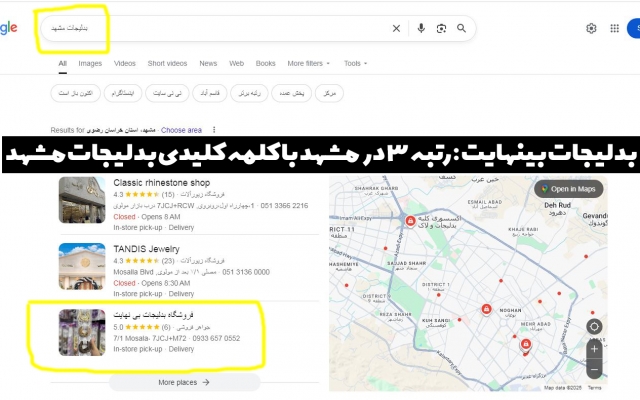Zoom out on the map with minus

[595, 369]
